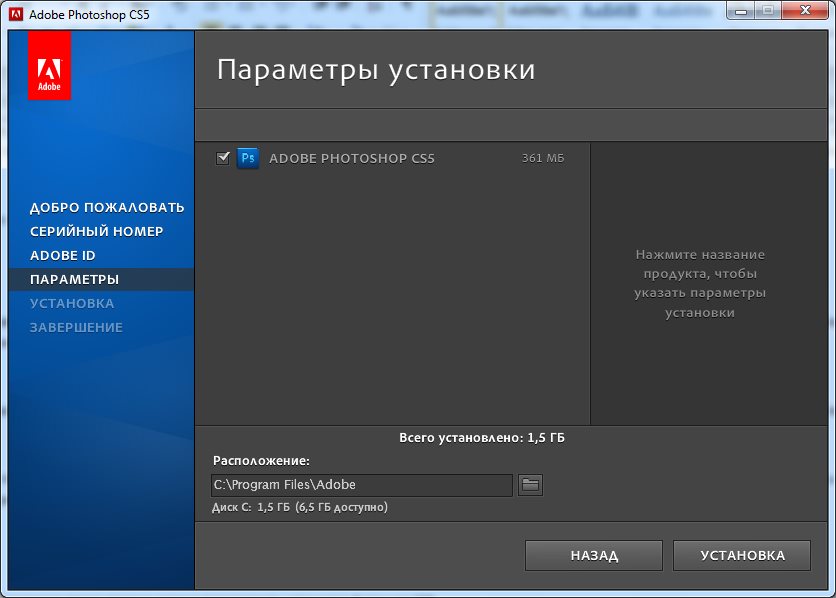Screen dimensions: 836x598
Task: Click the Photoshop Ps product icon
Action: click(x=248, y=158)
